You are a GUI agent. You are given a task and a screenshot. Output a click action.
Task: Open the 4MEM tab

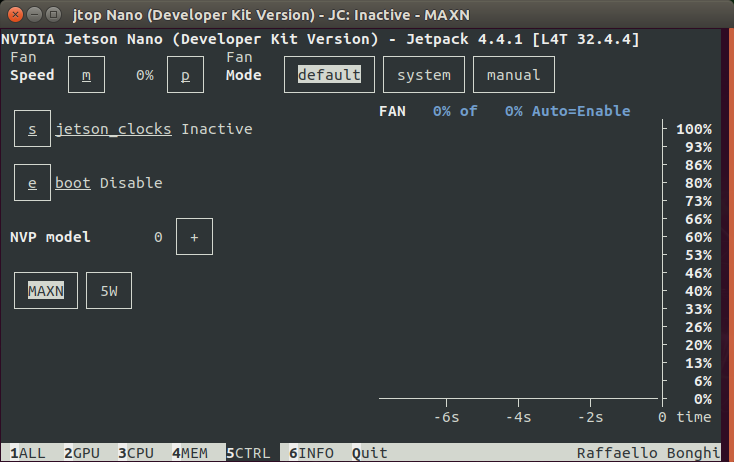click(190, 453)
